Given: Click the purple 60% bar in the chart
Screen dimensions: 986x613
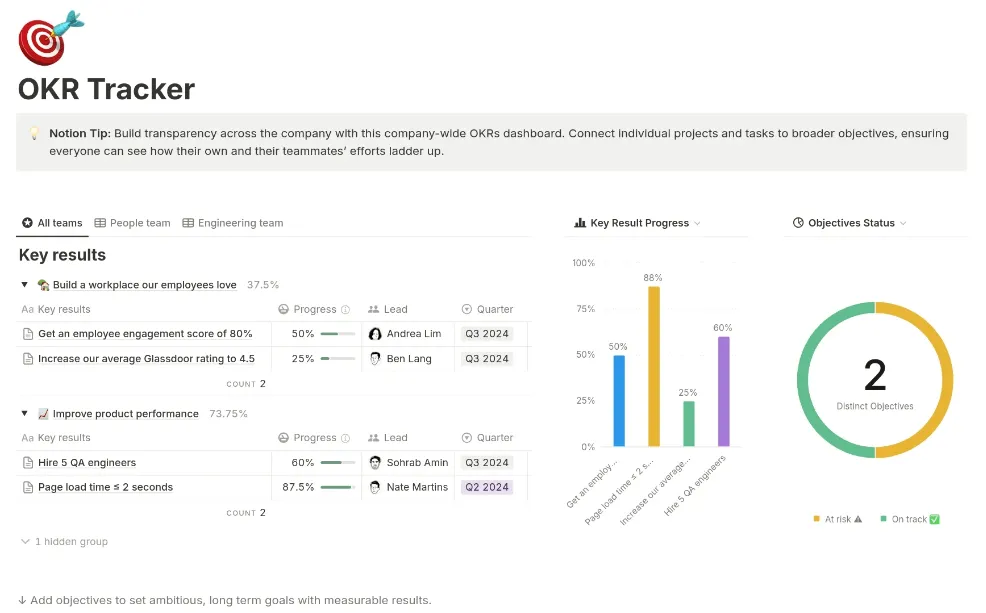Looking at the screenshot, I should [724, 392].
